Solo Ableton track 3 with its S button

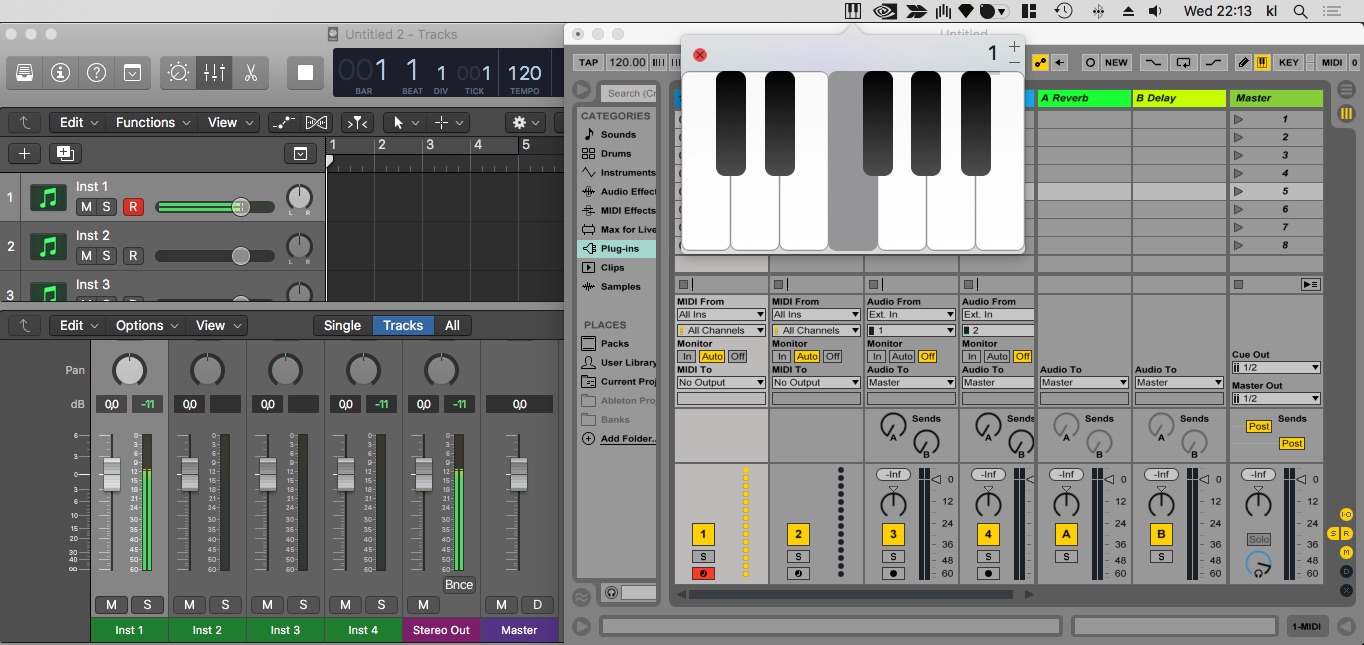pos(893,556)
